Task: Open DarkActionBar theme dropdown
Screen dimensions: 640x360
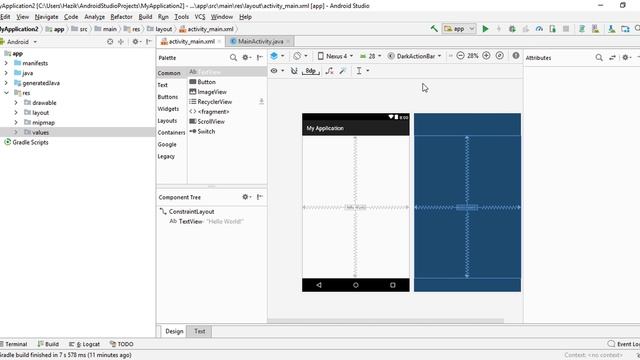Action: tap(414, 56)
